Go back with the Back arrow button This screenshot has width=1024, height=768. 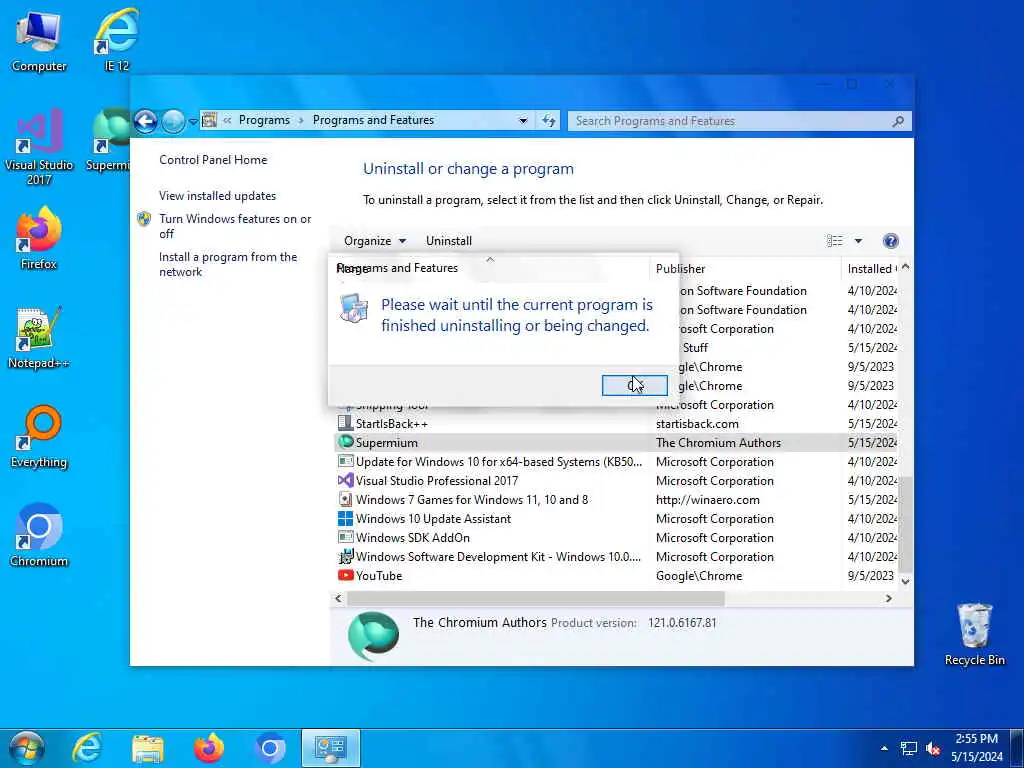pyautogui.click(x=146, y=121)
